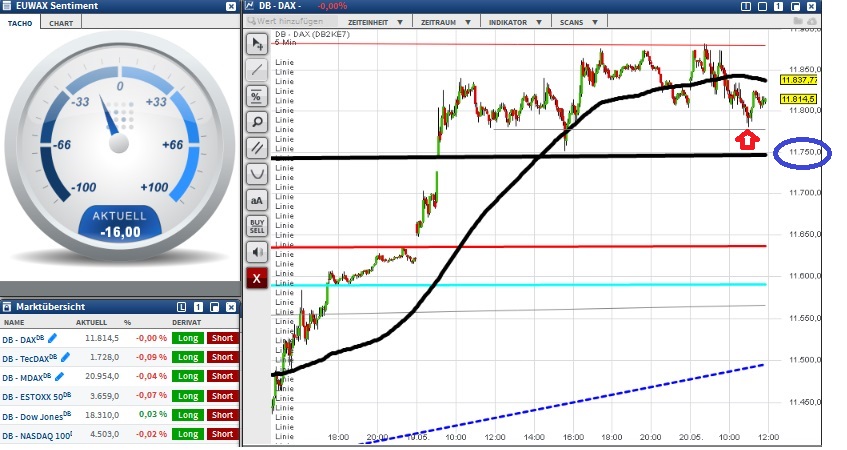Click Long for DB - Dow Jones
The width and height of the screenshot is (847, 450).
pyautogui.click(x=188, y=415)
